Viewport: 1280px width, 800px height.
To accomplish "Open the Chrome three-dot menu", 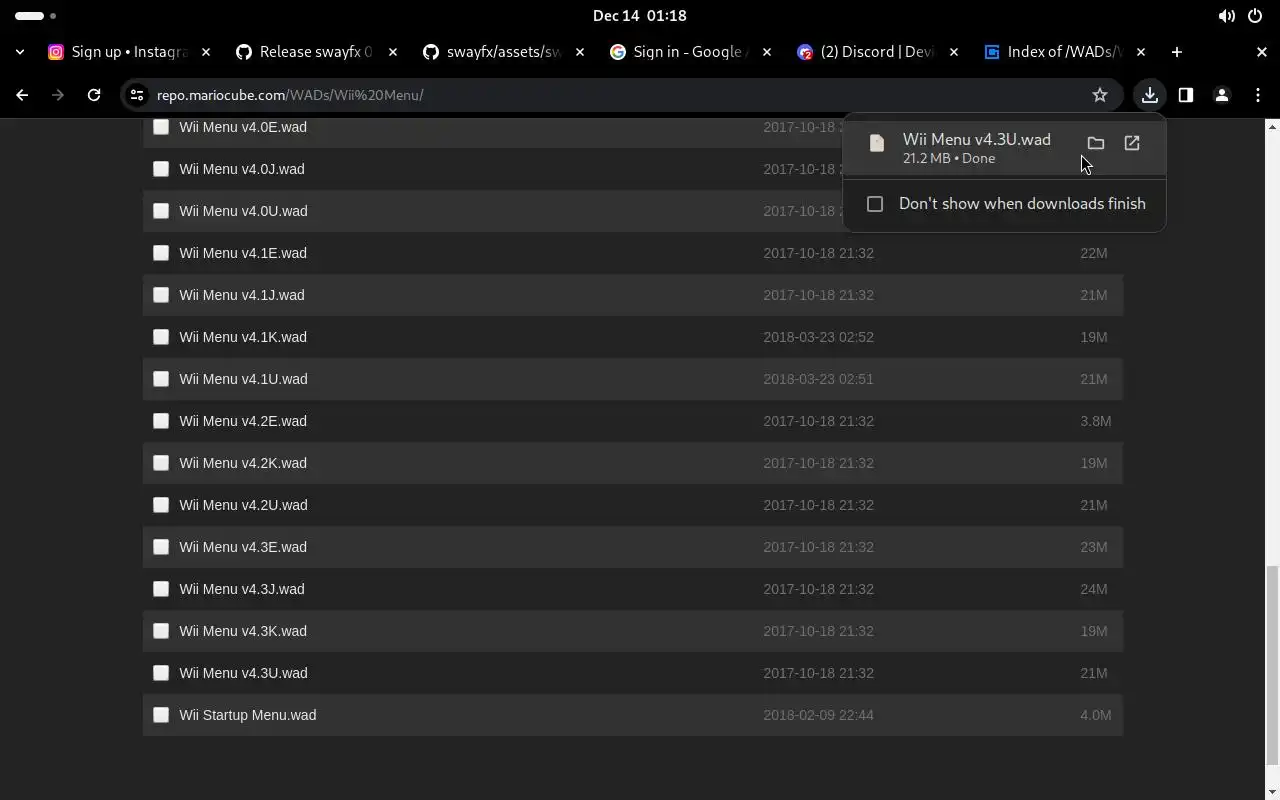I will [1258, 95].
